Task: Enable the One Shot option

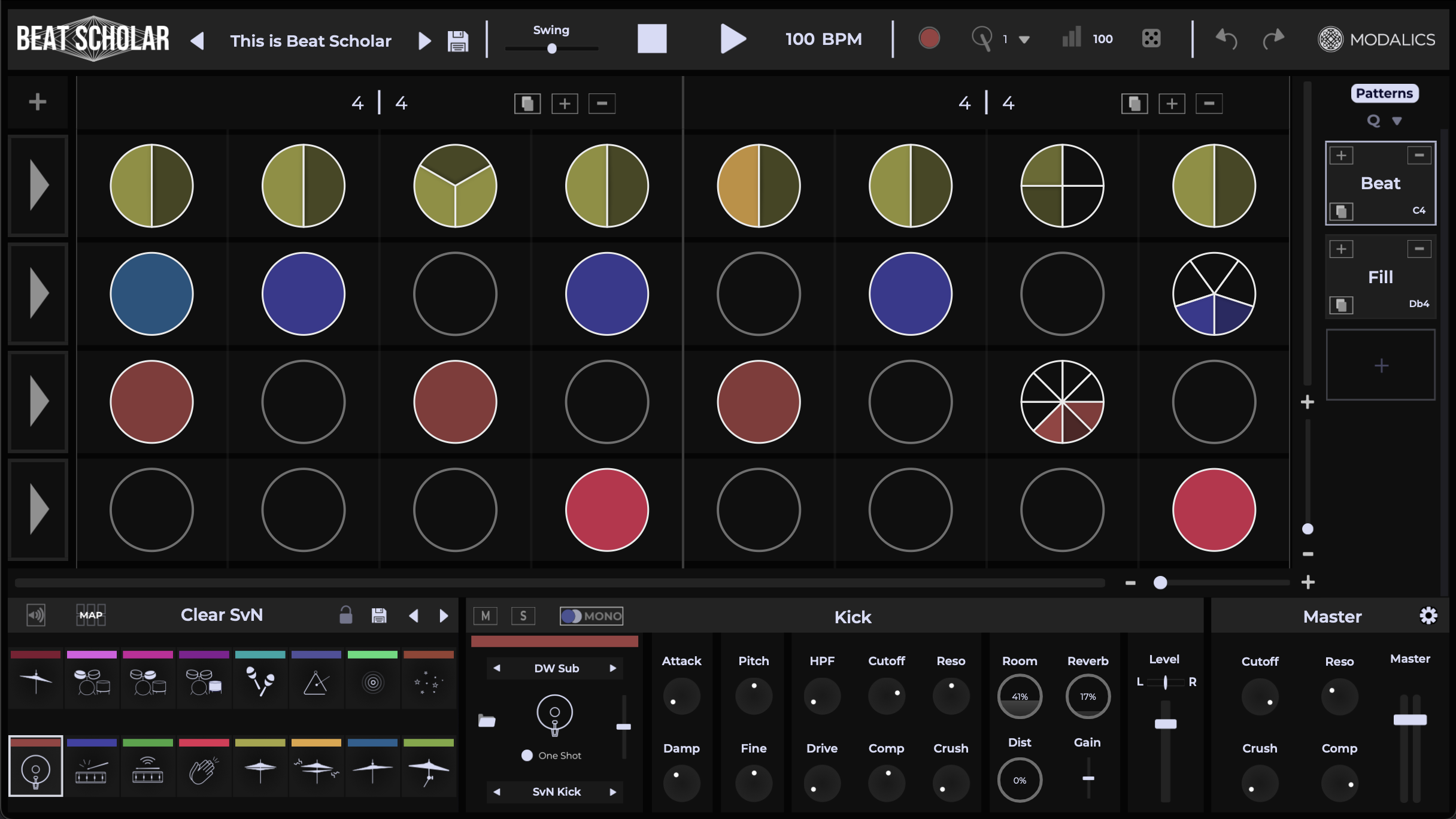Action: coord(527,756)
